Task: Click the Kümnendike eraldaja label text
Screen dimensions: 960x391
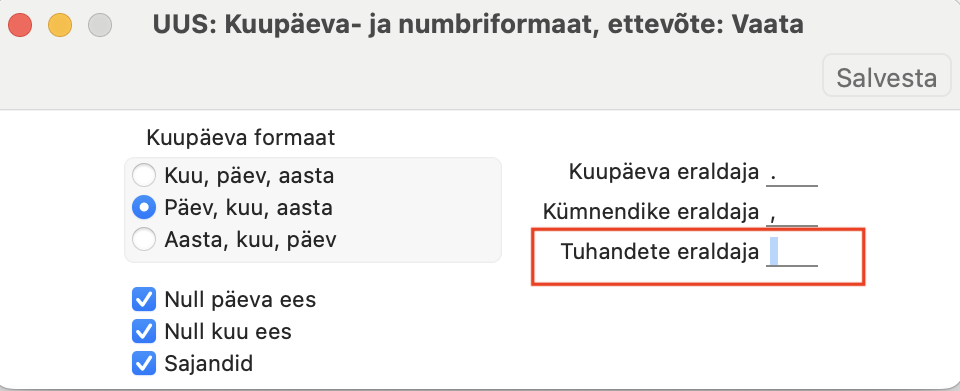Action: [x=651, y=212]
